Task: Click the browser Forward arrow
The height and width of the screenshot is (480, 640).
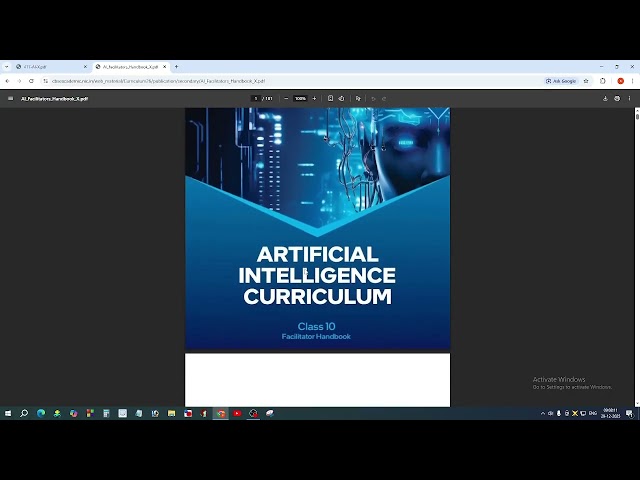Action: tap(19, 81)
